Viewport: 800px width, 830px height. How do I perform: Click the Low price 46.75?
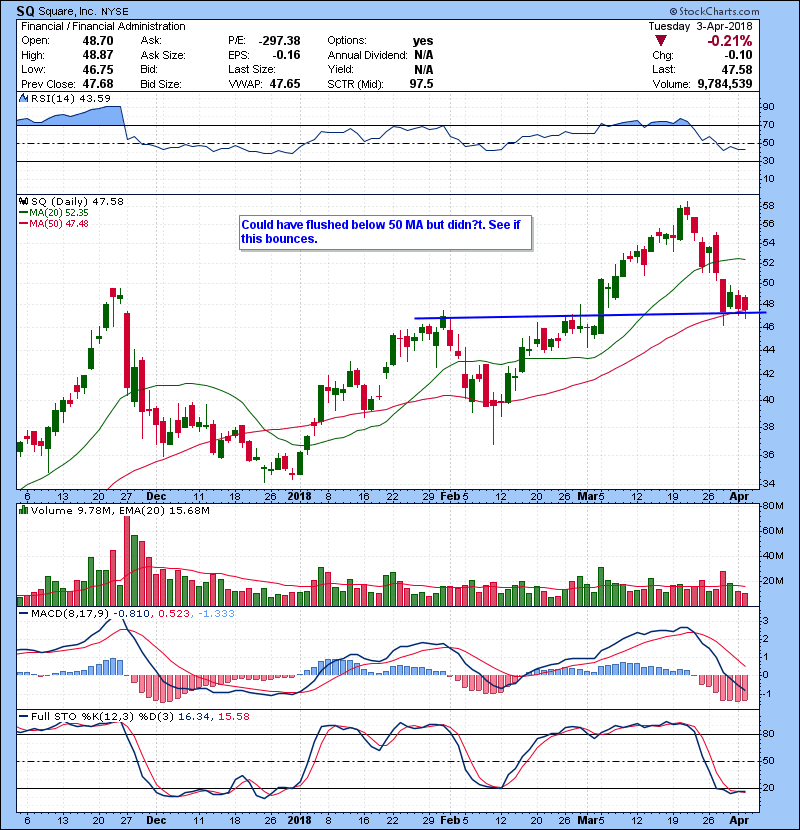pos(98,69)
